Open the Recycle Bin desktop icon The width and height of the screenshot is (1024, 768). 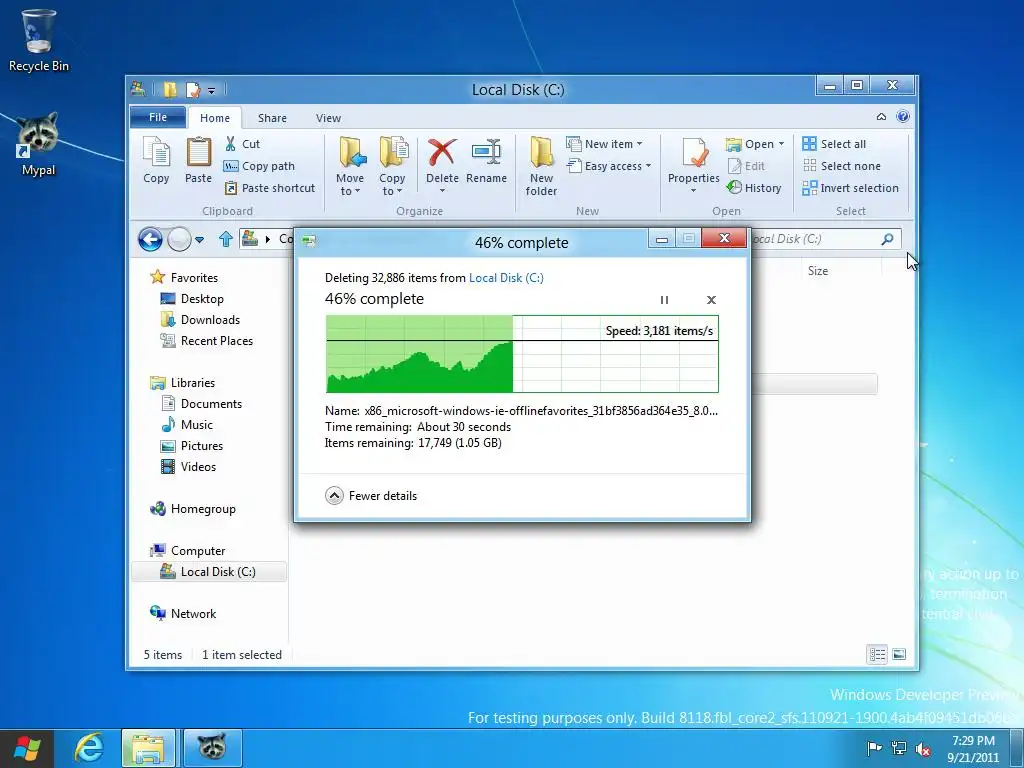pos(38,41)
